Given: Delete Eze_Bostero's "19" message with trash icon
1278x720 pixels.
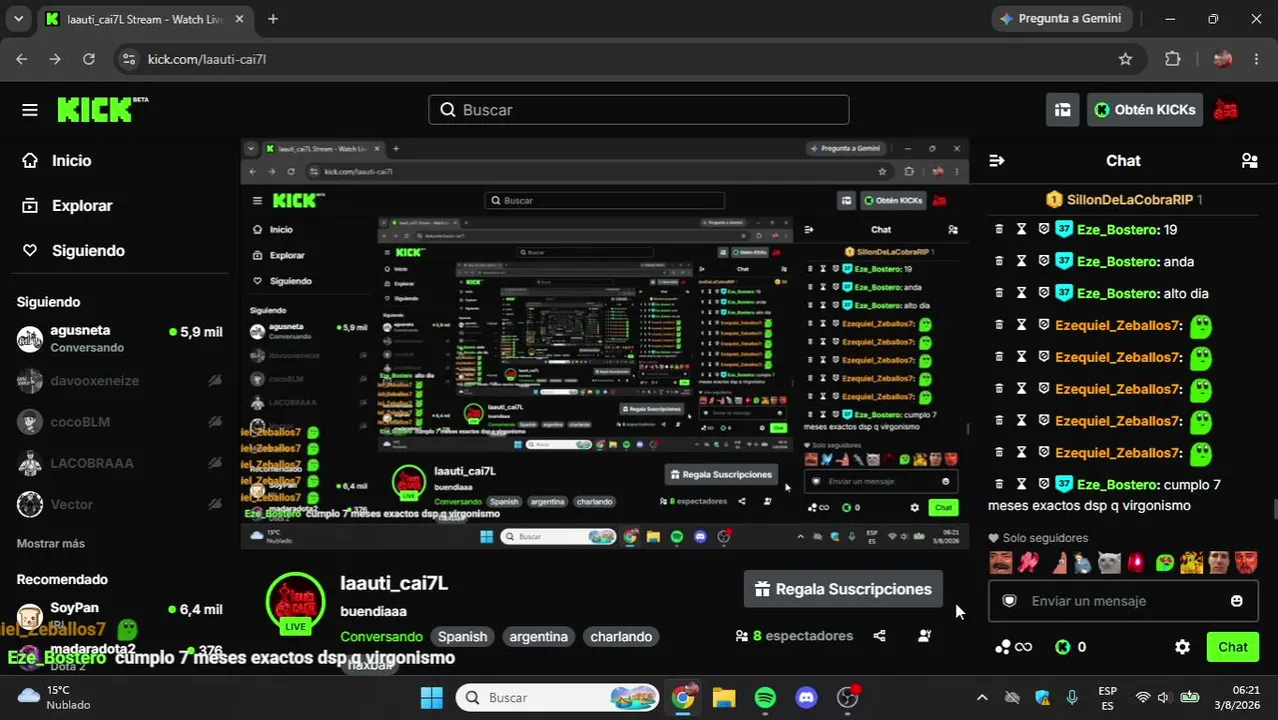Looking at the screenshot, I should (x=999, y=229).
